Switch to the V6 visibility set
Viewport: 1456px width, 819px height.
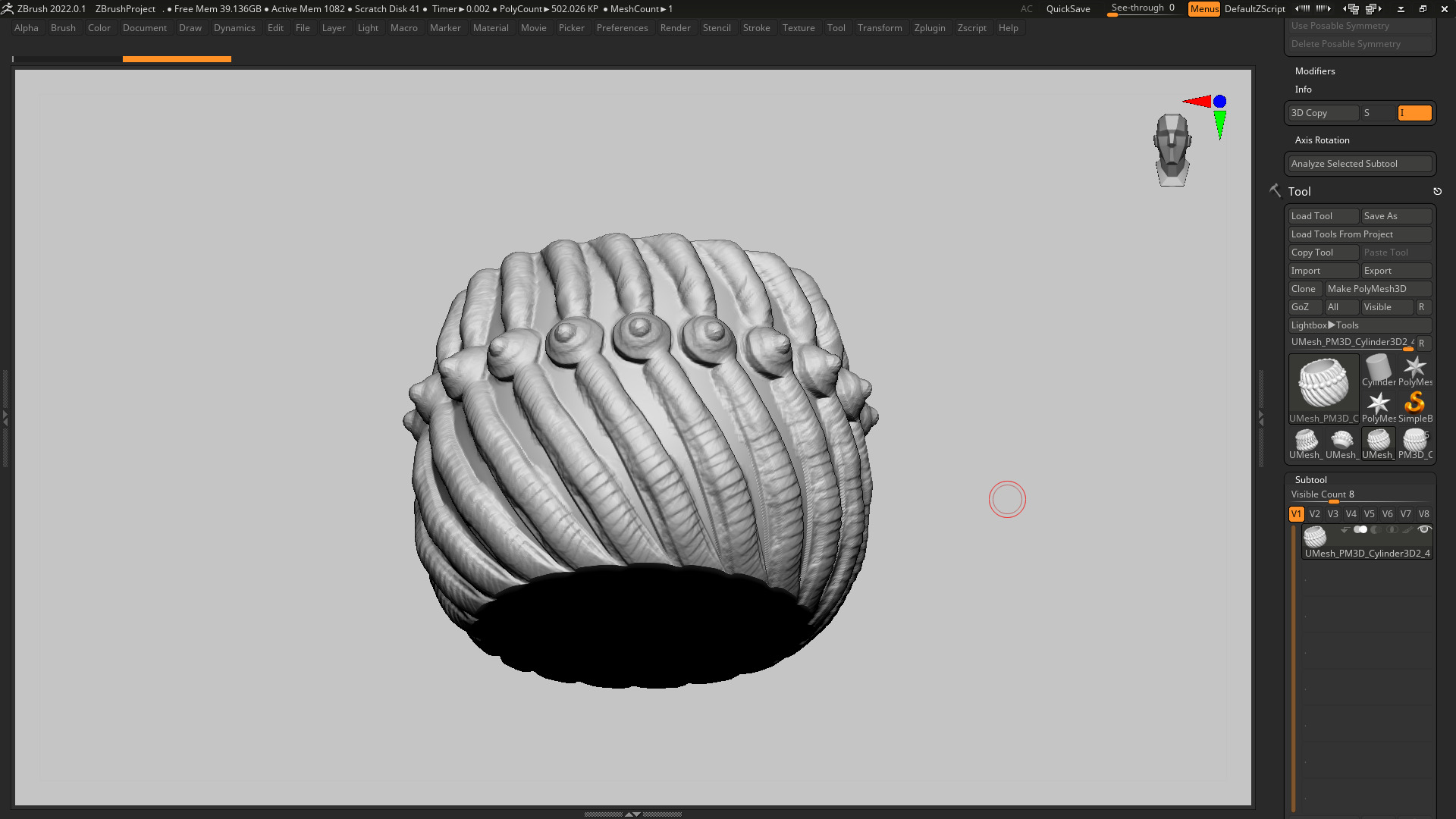1387,514
